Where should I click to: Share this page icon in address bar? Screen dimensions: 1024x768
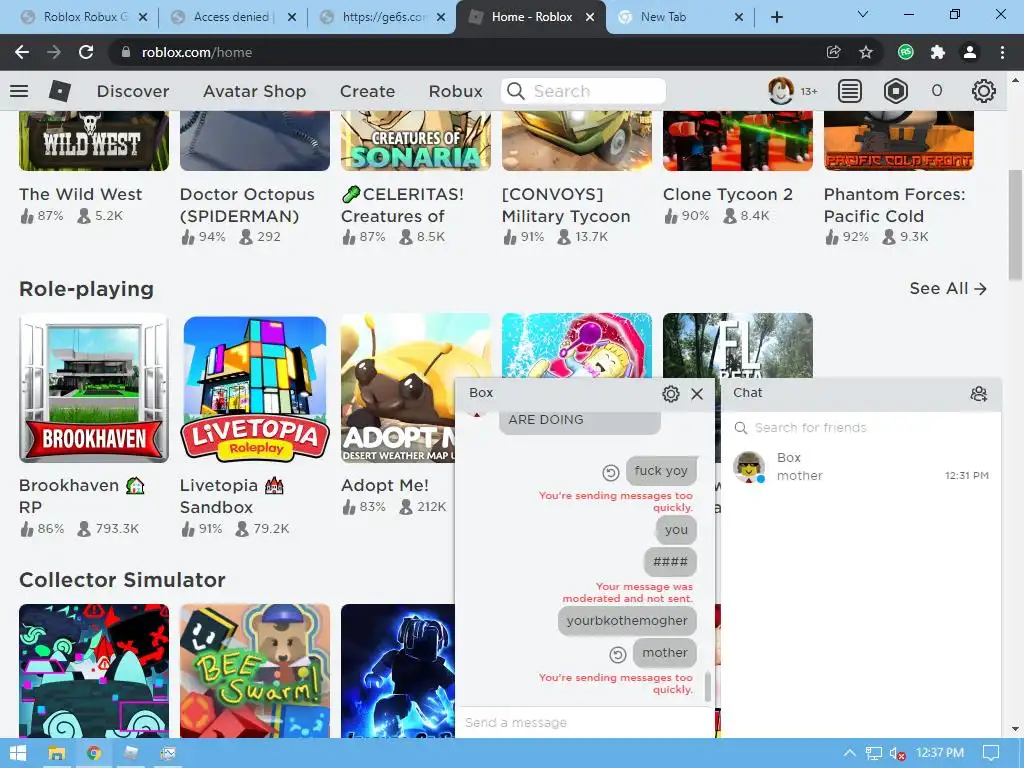point(833,52)
